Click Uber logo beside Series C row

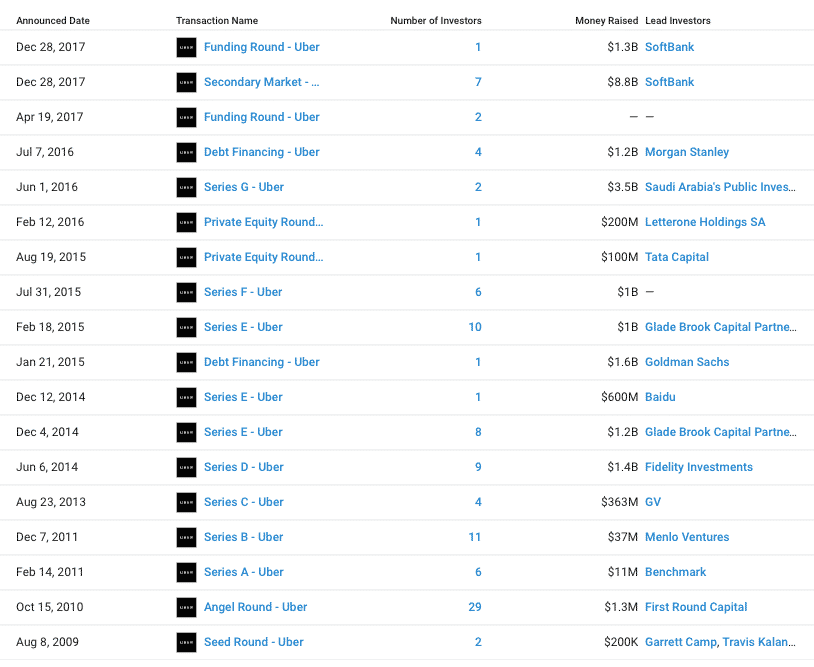[x=186, y=502]
